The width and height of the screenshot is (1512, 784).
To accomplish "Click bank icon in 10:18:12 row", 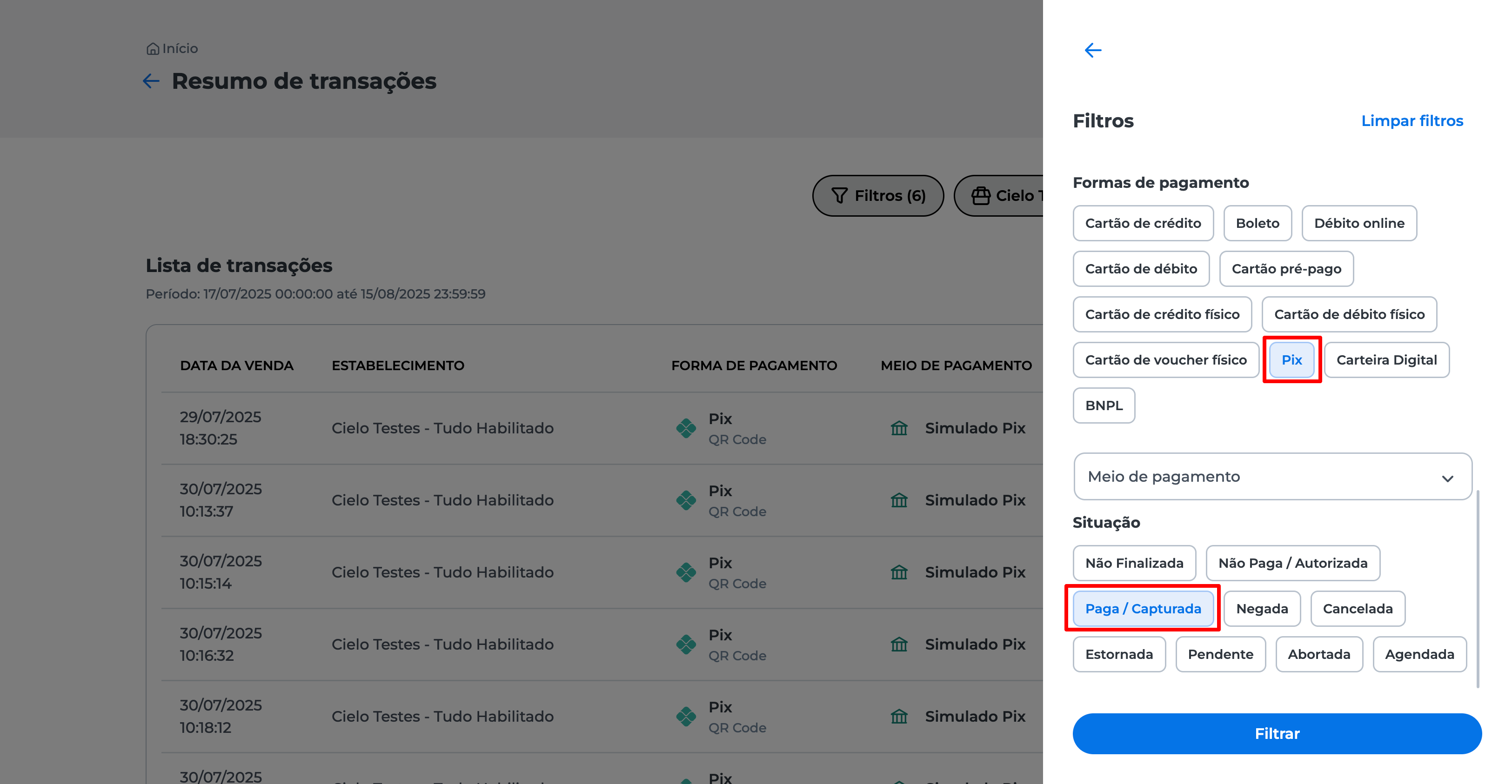I will coord(899,717).
